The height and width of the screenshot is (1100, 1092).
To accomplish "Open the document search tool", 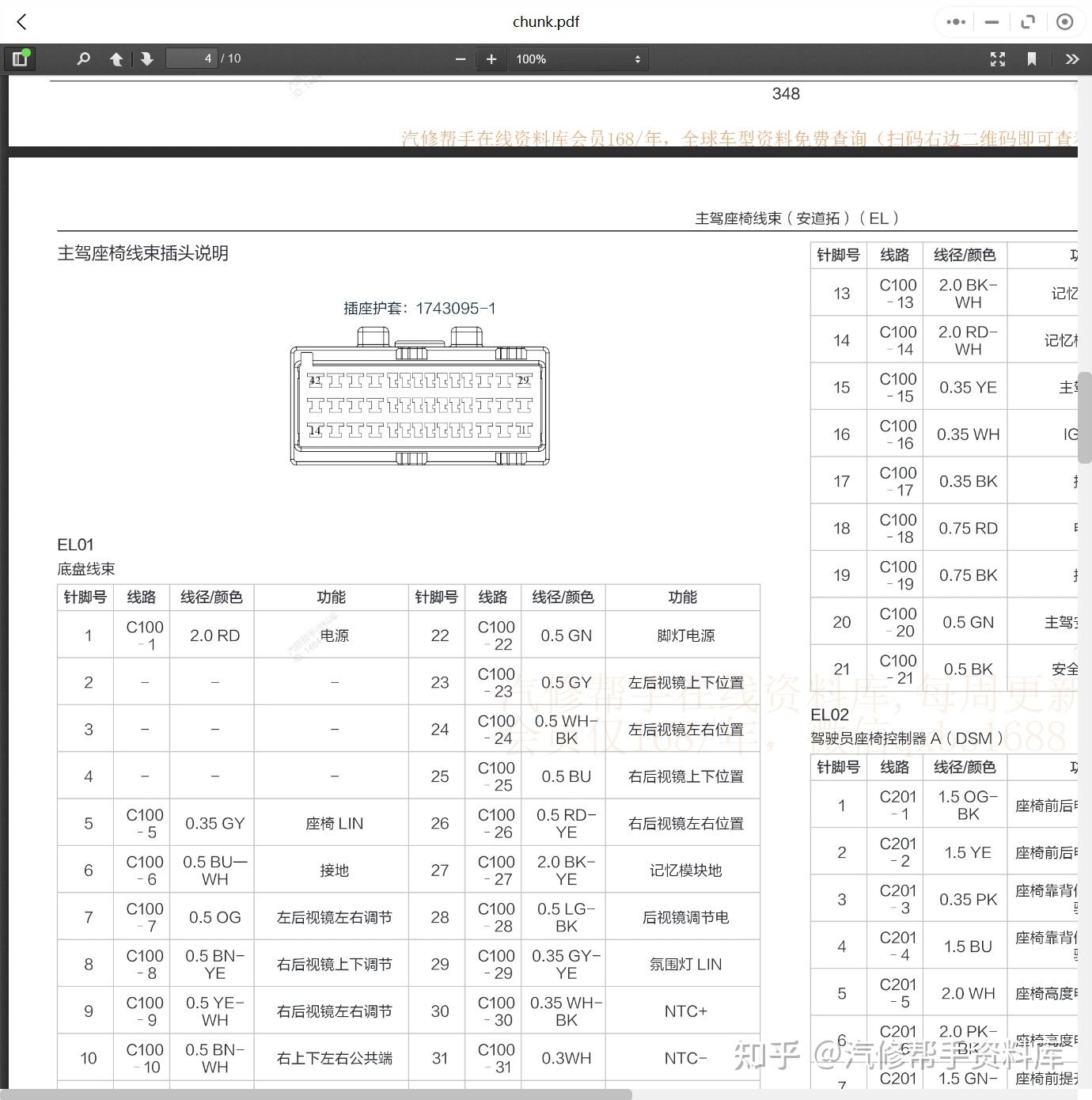I will pyautogui.click(x=83, y=58).
